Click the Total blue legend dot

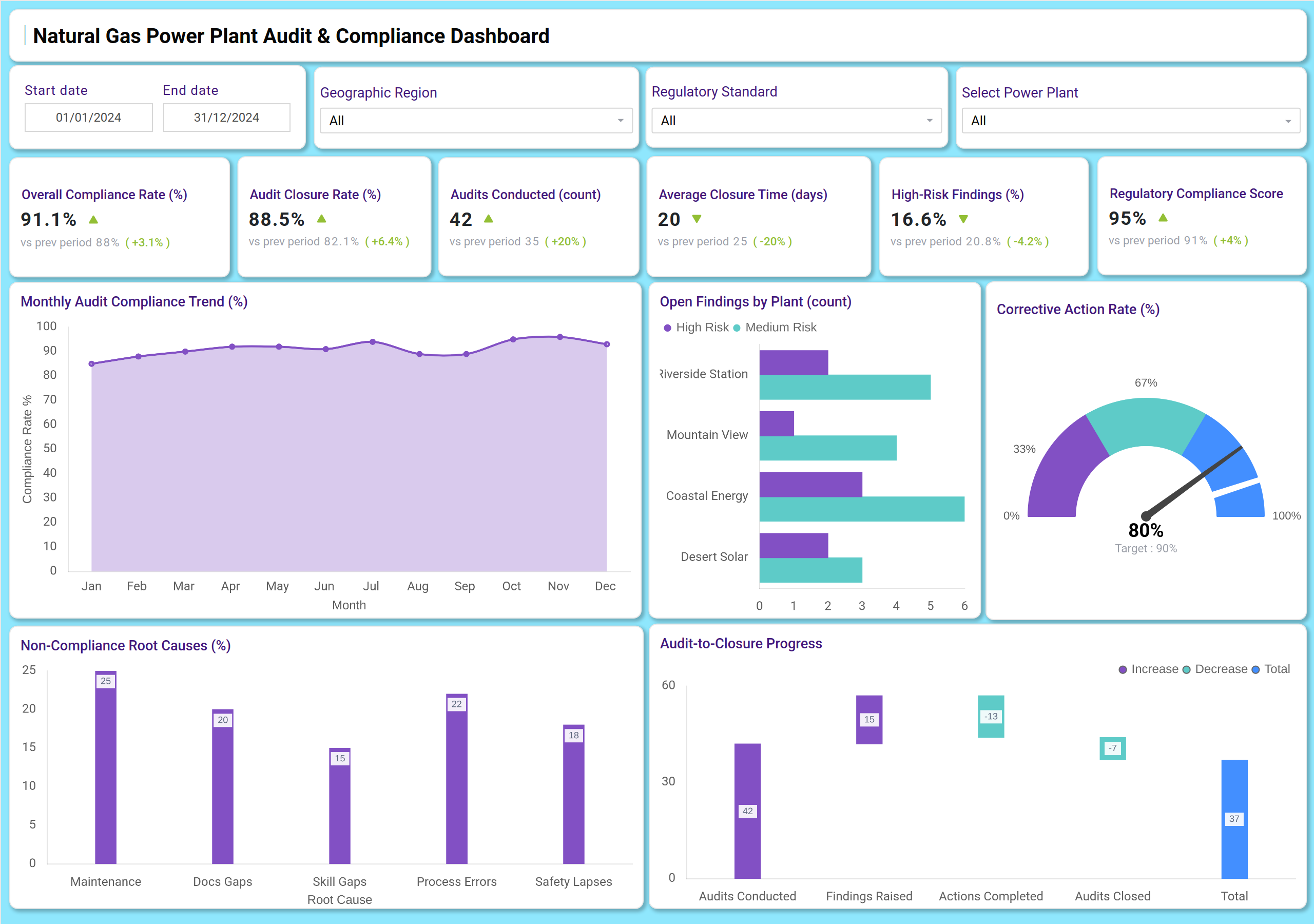click(1255, 670)
